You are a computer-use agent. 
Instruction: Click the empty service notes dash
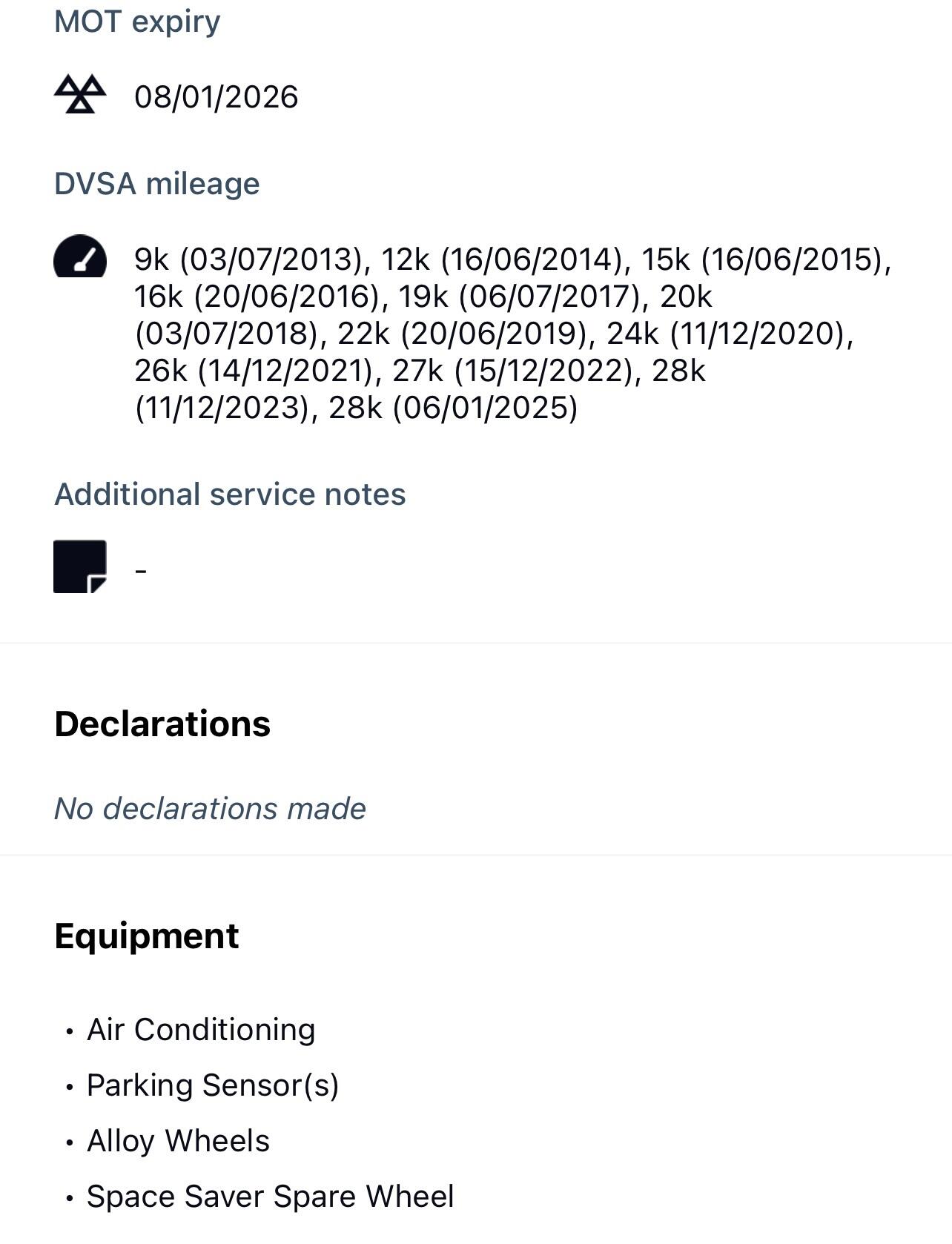pos(141,570)
